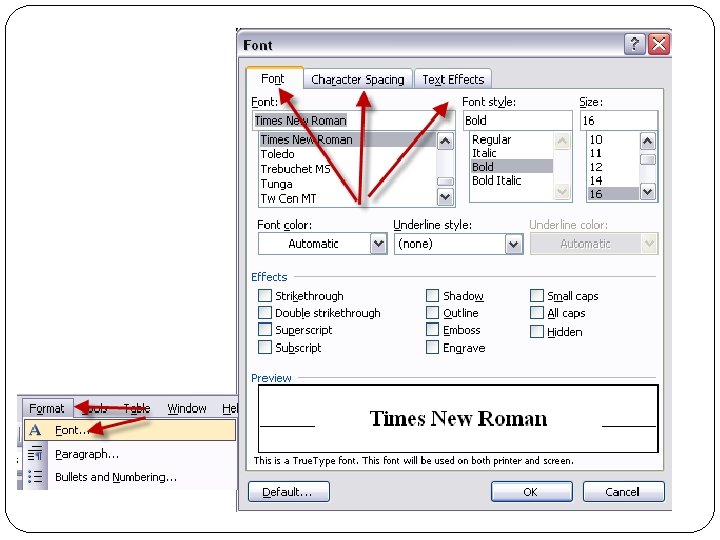Tick the Superscript checkbox
Screen dimensions: 720x540
pos(264,330)
